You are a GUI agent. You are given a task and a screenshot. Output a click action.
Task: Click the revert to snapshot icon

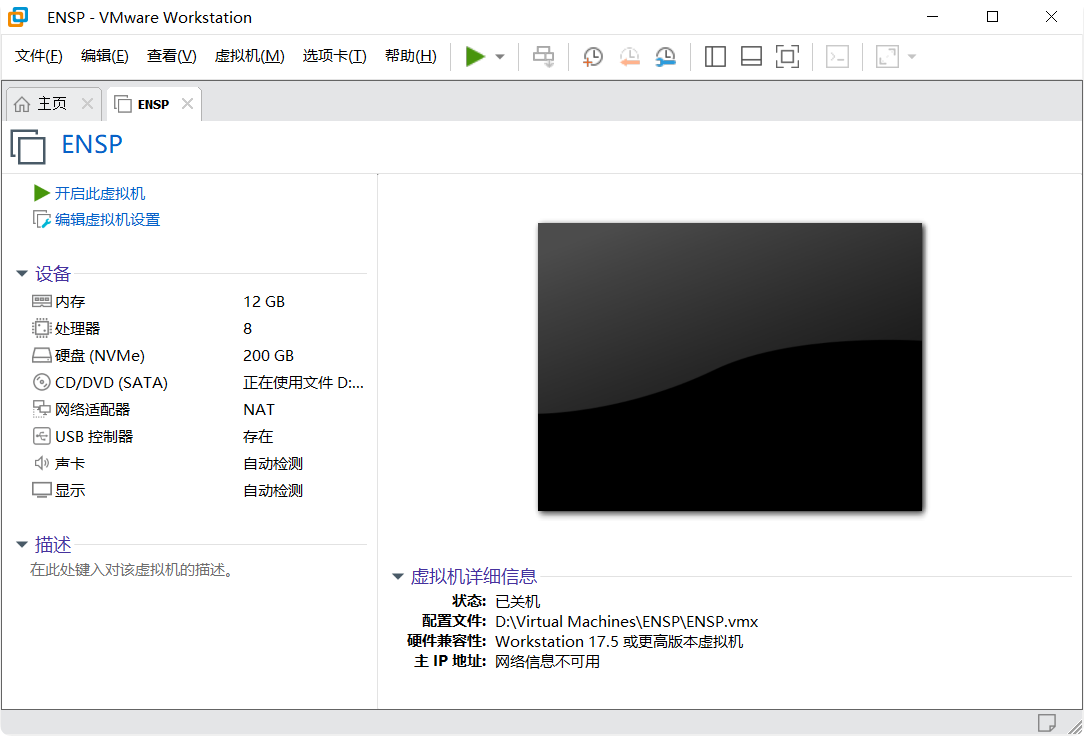629,57
